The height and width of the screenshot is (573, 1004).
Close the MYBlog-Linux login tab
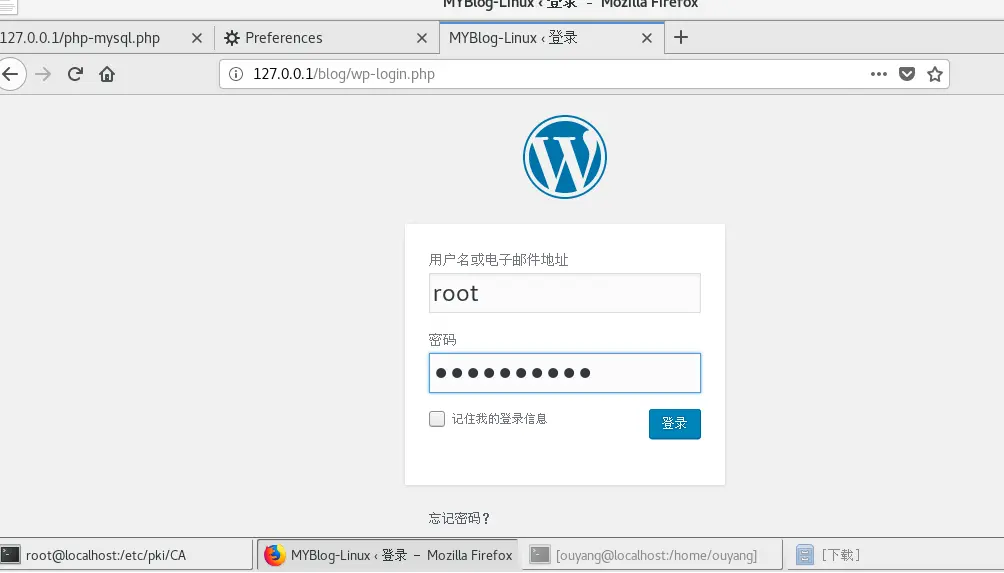coord(647,38)
